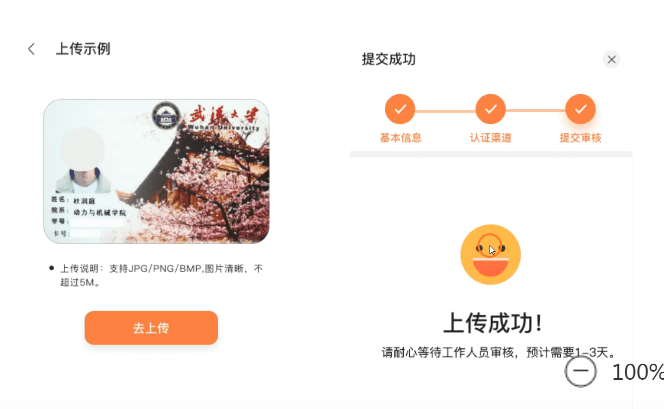Image resolution: width=664 pixels, height=409 pixels.
Task: Click the 提交成功 dialog title
Action: click(x=389, y=59)
